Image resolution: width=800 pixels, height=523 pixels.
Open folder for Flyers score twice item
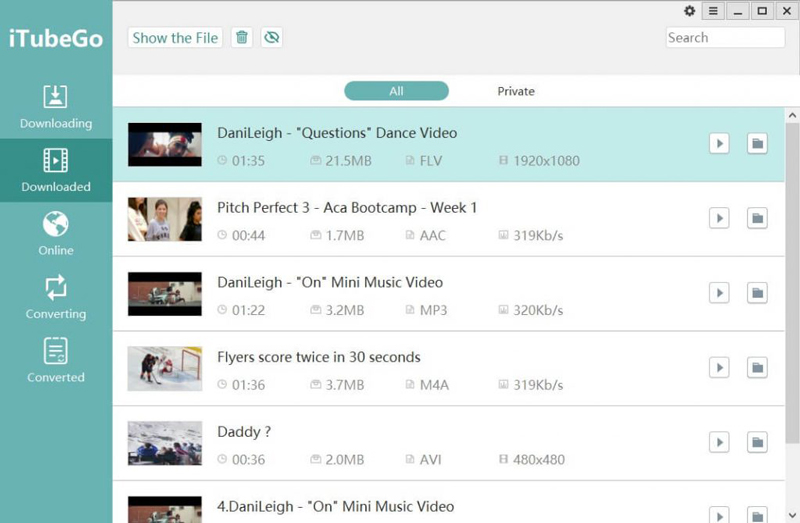pos(757,367)
